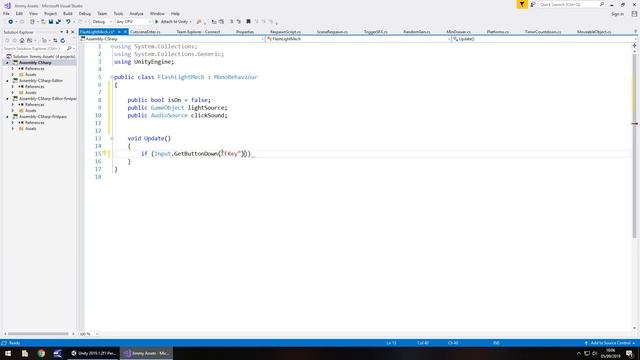This screenshot has width=640, height=360.
Task: Open the Windows Start menu
Action: 8,353
